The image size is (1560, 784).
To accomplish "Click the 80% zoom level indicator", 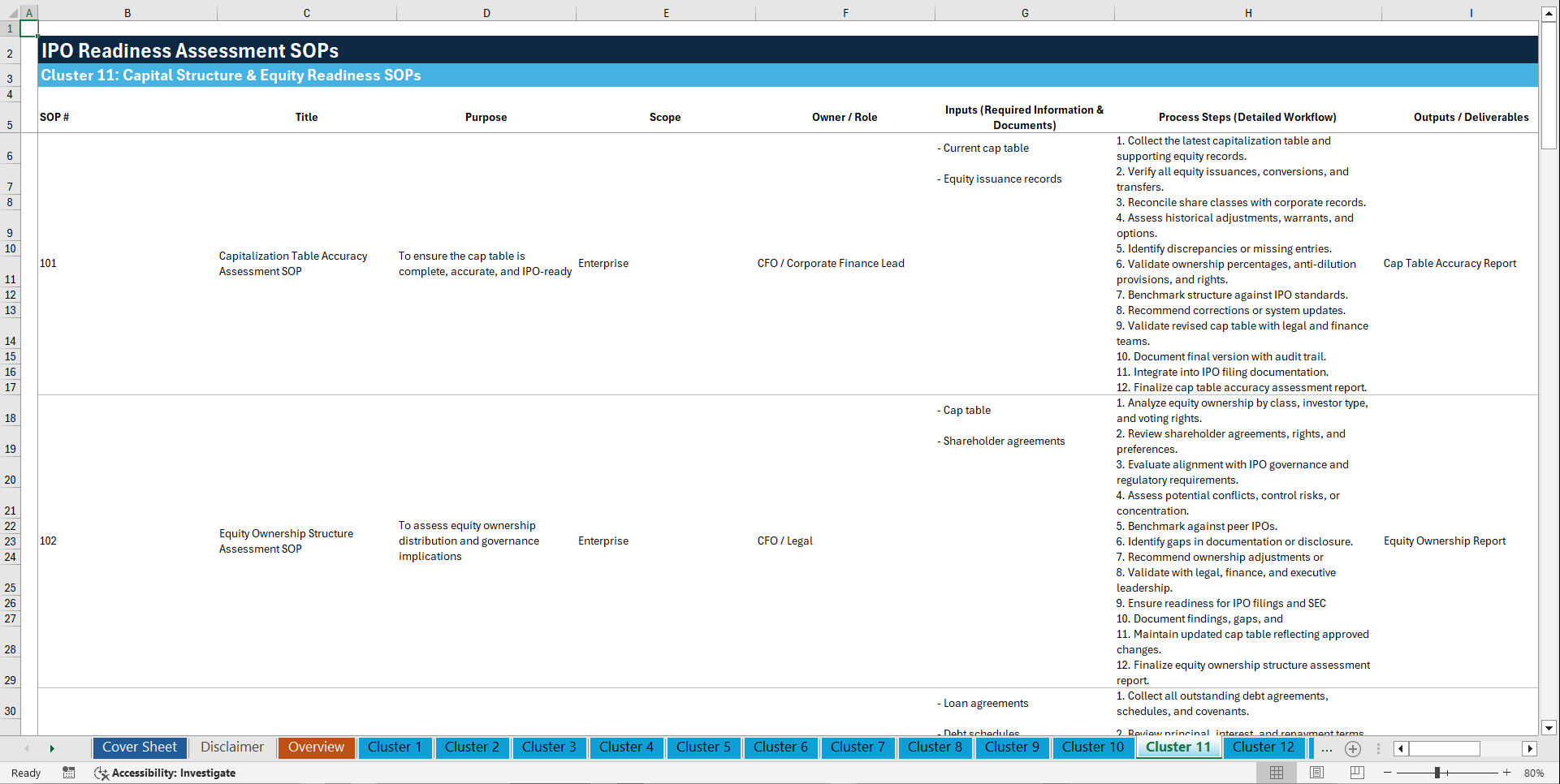I will coord(1536,773).
